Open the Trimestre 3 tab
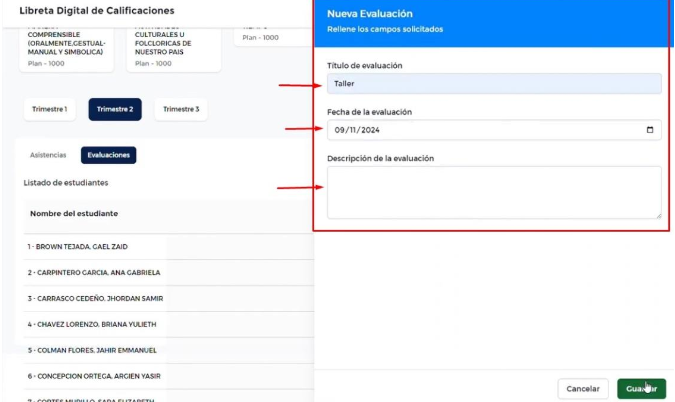The height and width of the screenshot is (402, 675). [181, 109]
